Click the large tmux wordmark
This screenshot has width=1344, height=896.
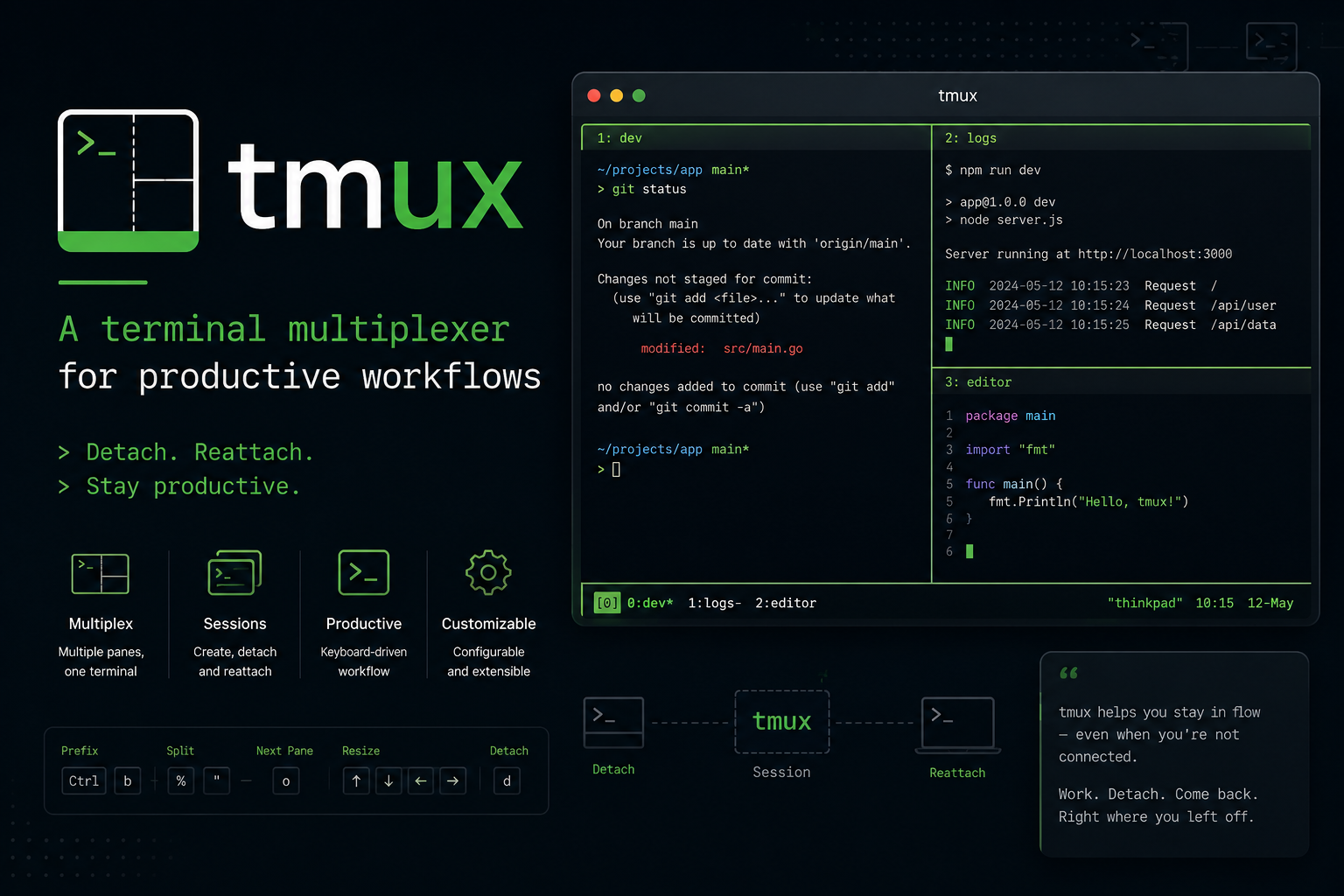coord(375,186)
